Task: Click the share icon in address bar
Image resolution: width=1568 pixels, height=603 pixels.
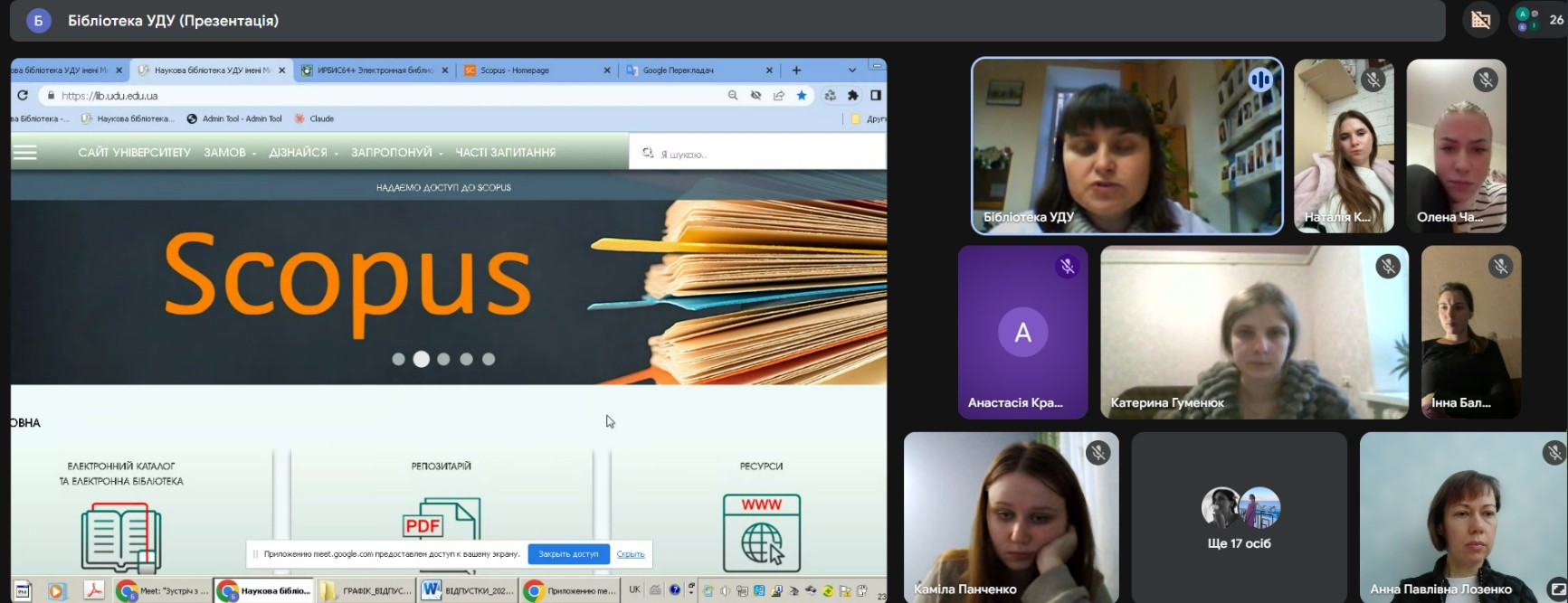Action: click(779, 95)
